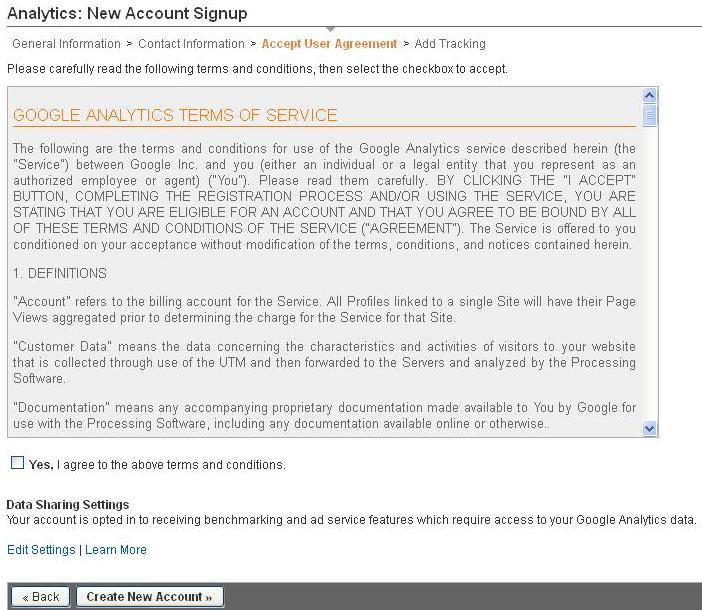Click the empty scrollbar track below the thumb
This screenshot has width=702, height=610.
coord(649,274)
